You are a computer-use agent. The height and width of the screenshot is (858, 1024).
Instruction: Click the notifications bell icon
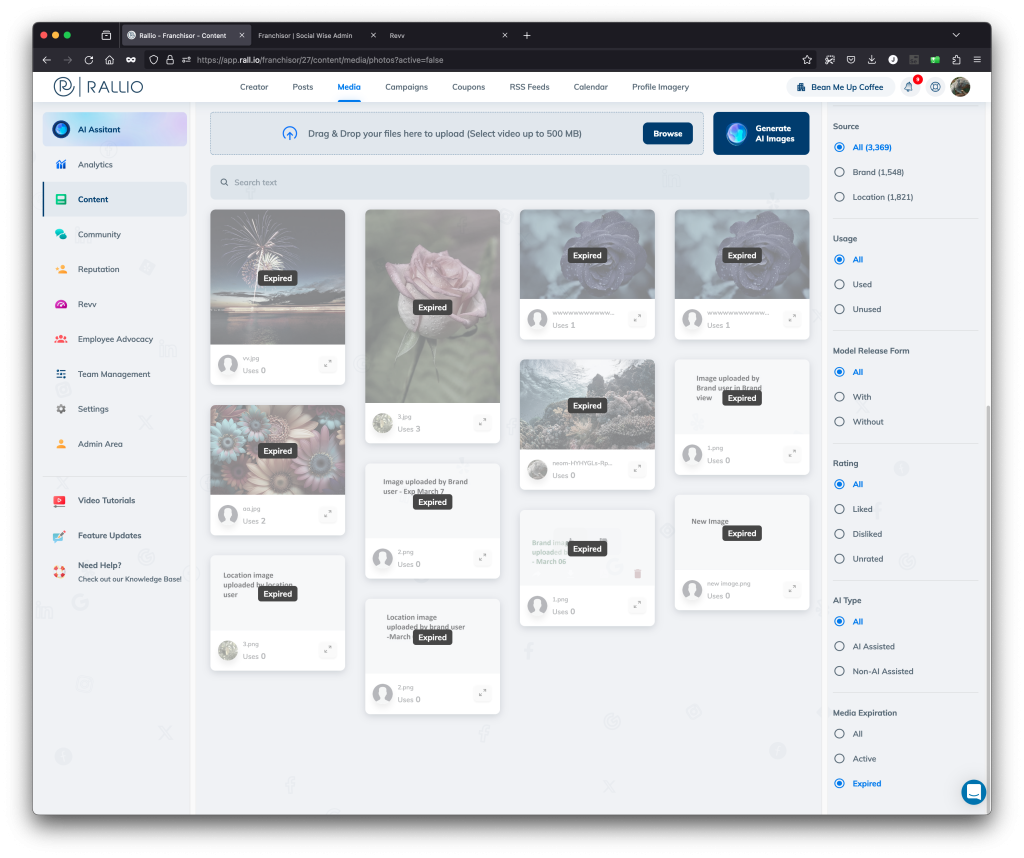(x=908, y=87)
